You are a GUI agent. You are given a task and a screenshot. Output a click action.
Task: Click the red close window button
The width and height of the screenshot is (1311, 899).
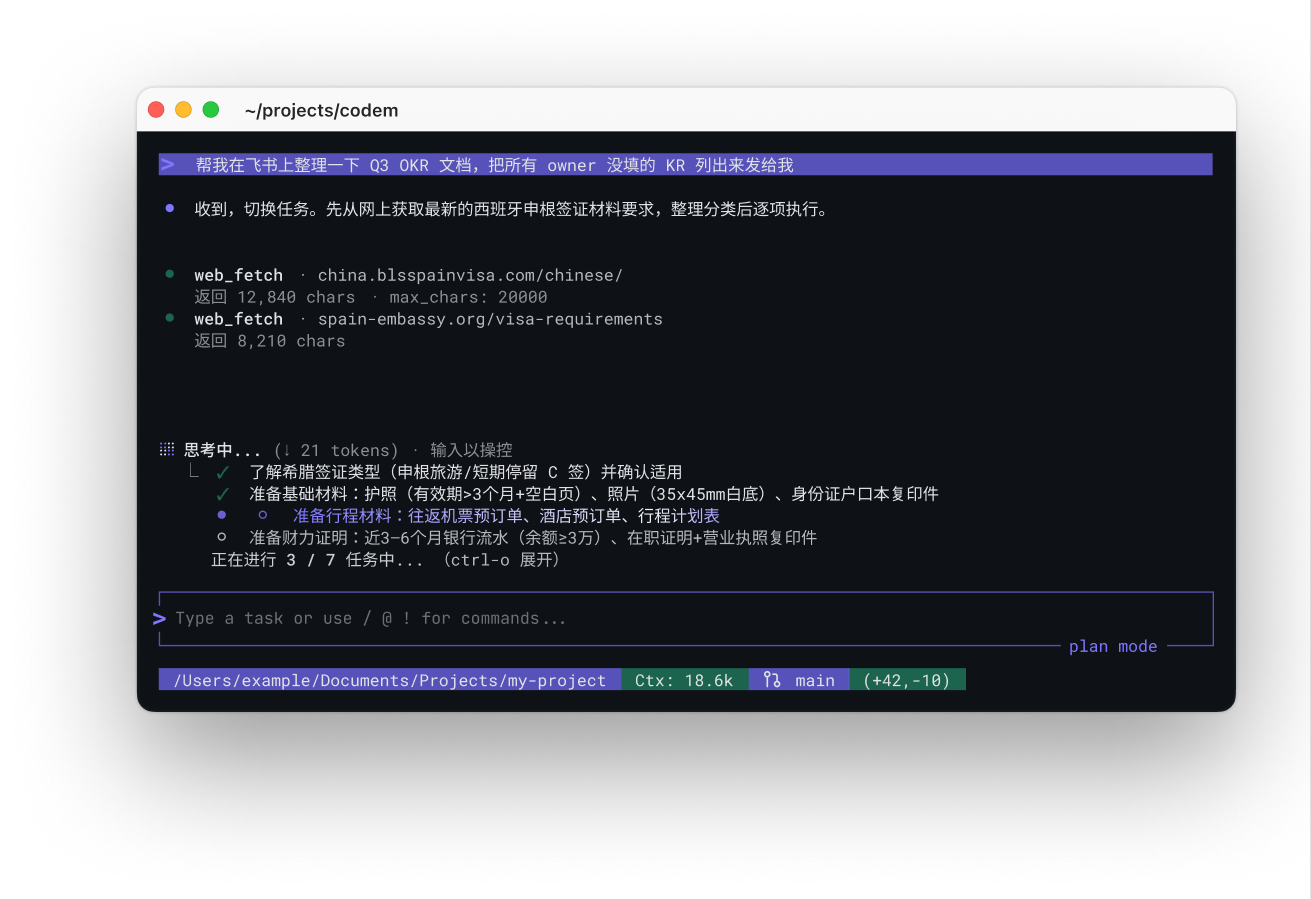tap(155, 110)
